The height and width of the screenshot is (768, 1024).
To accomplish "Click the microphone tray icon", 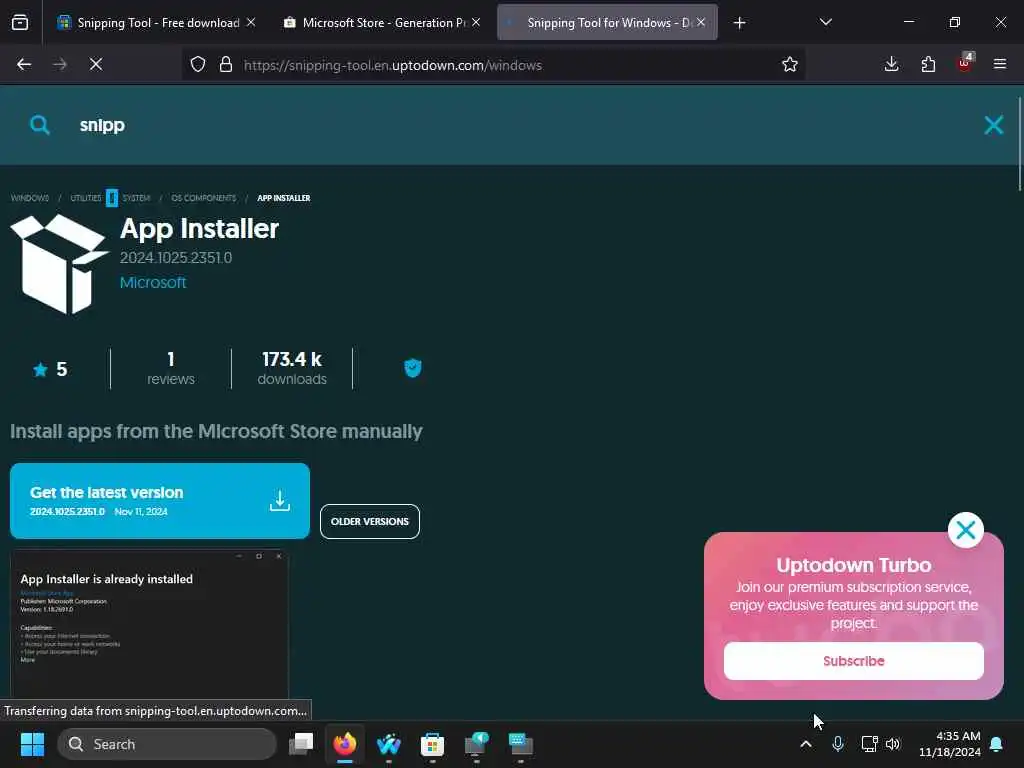I will [x=838, y=744].
